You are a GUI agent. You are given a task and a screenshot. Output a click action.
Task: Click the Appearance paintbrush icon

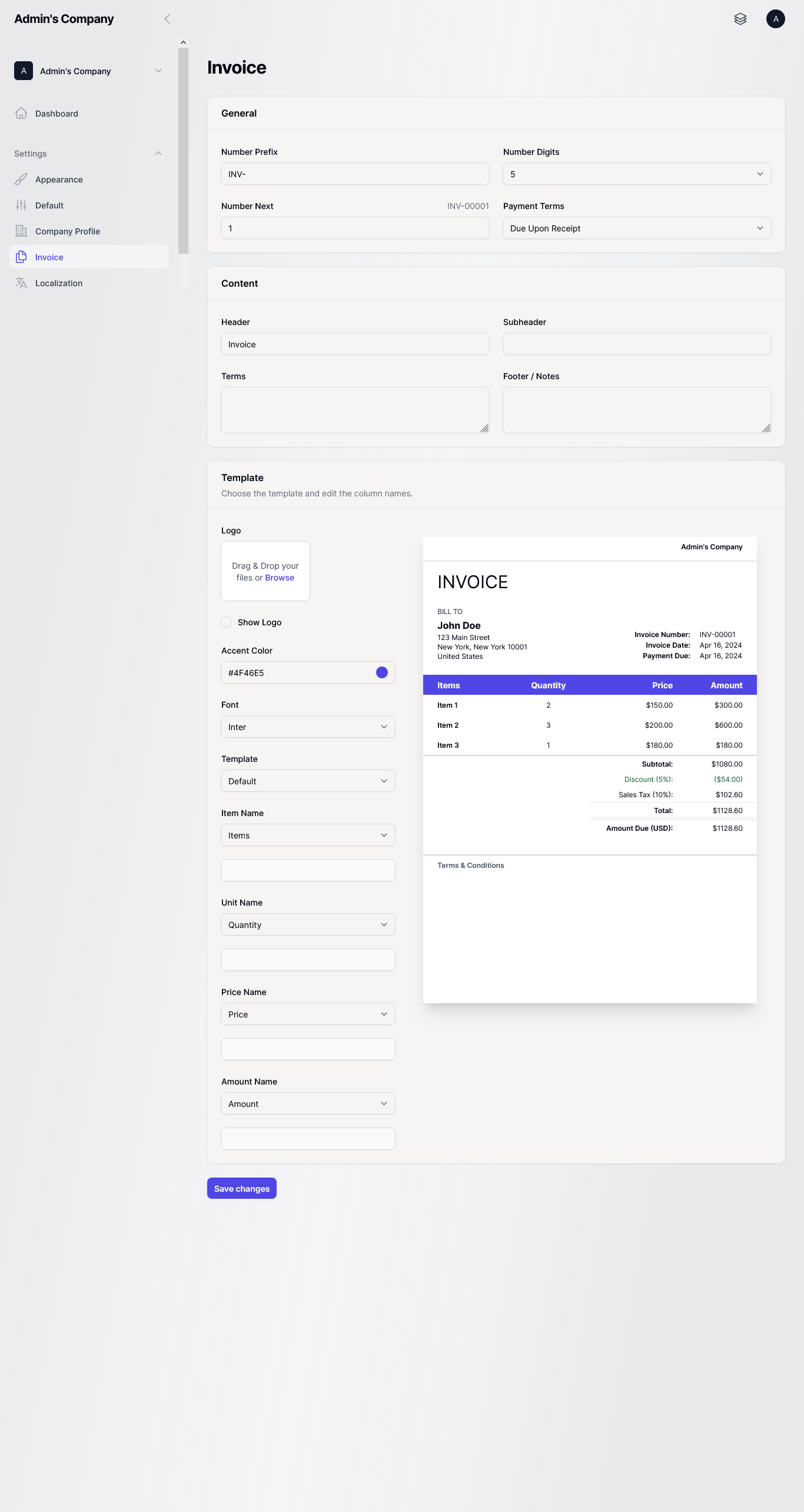click(x=21, y=179)
